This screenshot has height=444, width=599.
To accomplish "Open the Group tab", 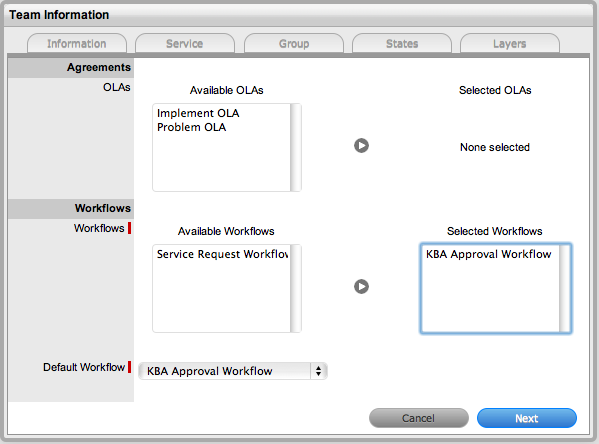I will pos(294,44).
